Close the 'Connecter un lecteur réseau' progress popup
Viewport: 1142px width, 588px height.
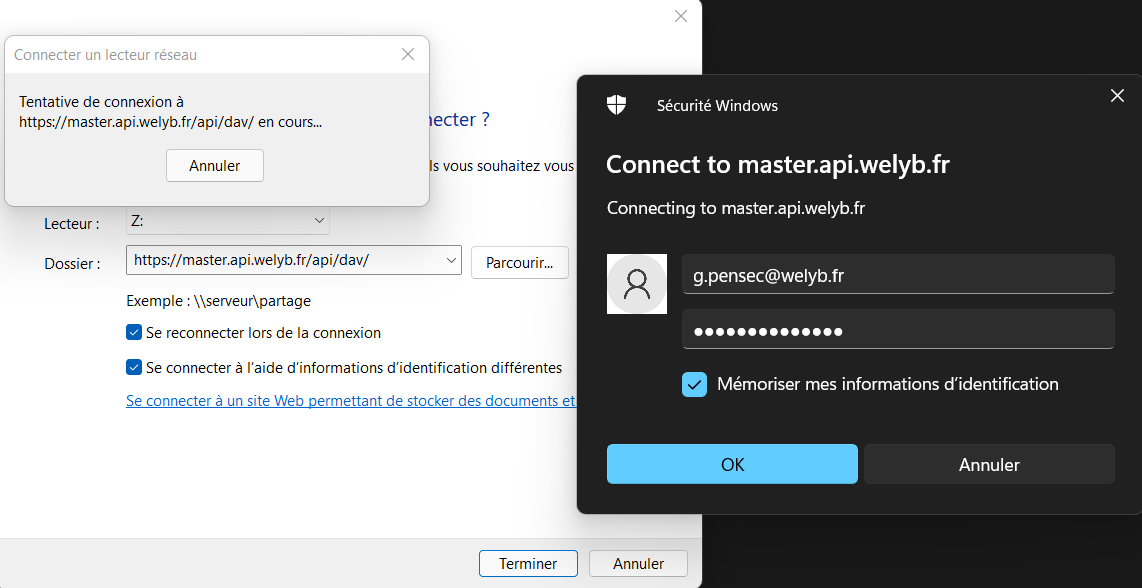tap(408, 55)
